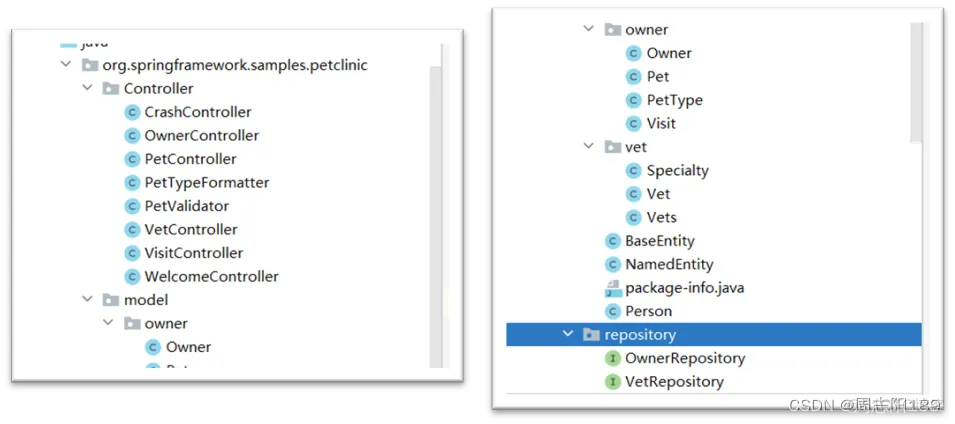Collapse the model folder in left panel

pos(88,300)
